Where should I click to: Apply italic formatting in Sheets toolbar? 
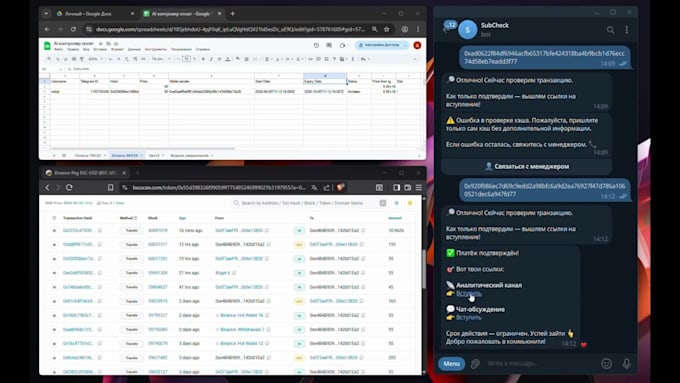coord(211,59)
